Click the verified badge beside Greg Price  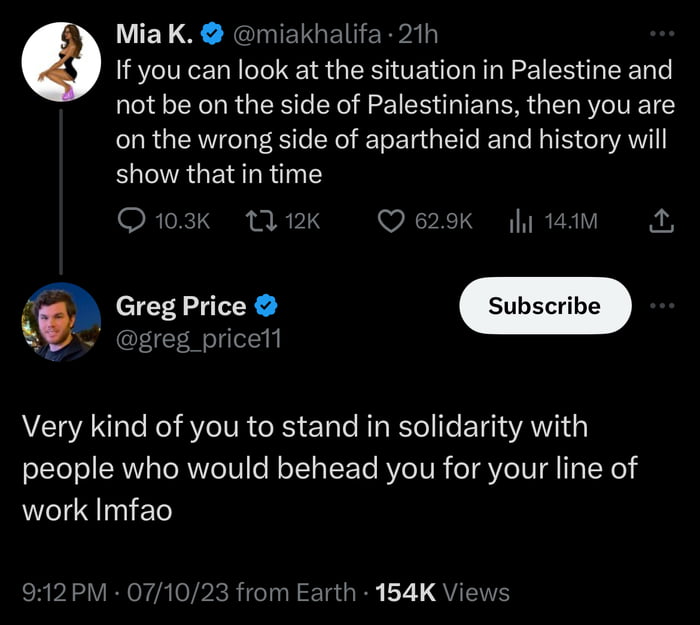(266, 306)
